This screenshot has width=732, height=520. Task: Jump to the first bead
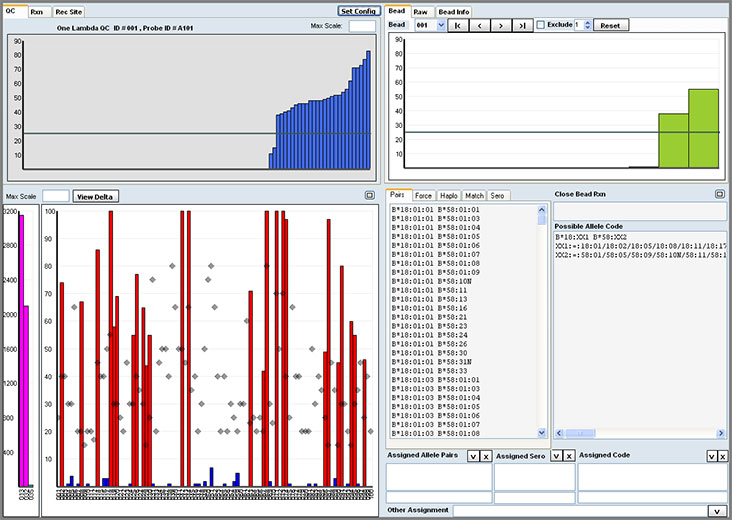459,25
